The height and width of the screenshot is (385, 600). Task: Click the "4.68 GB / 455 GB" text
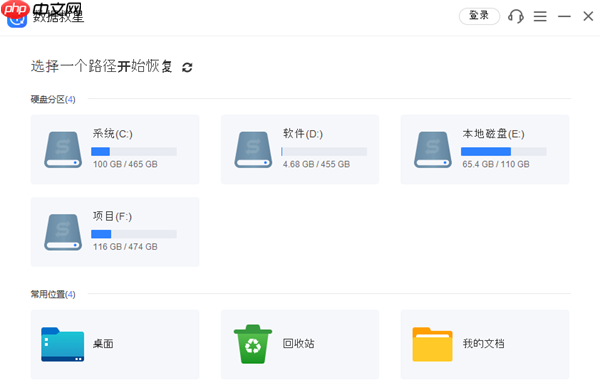(316, 164)
